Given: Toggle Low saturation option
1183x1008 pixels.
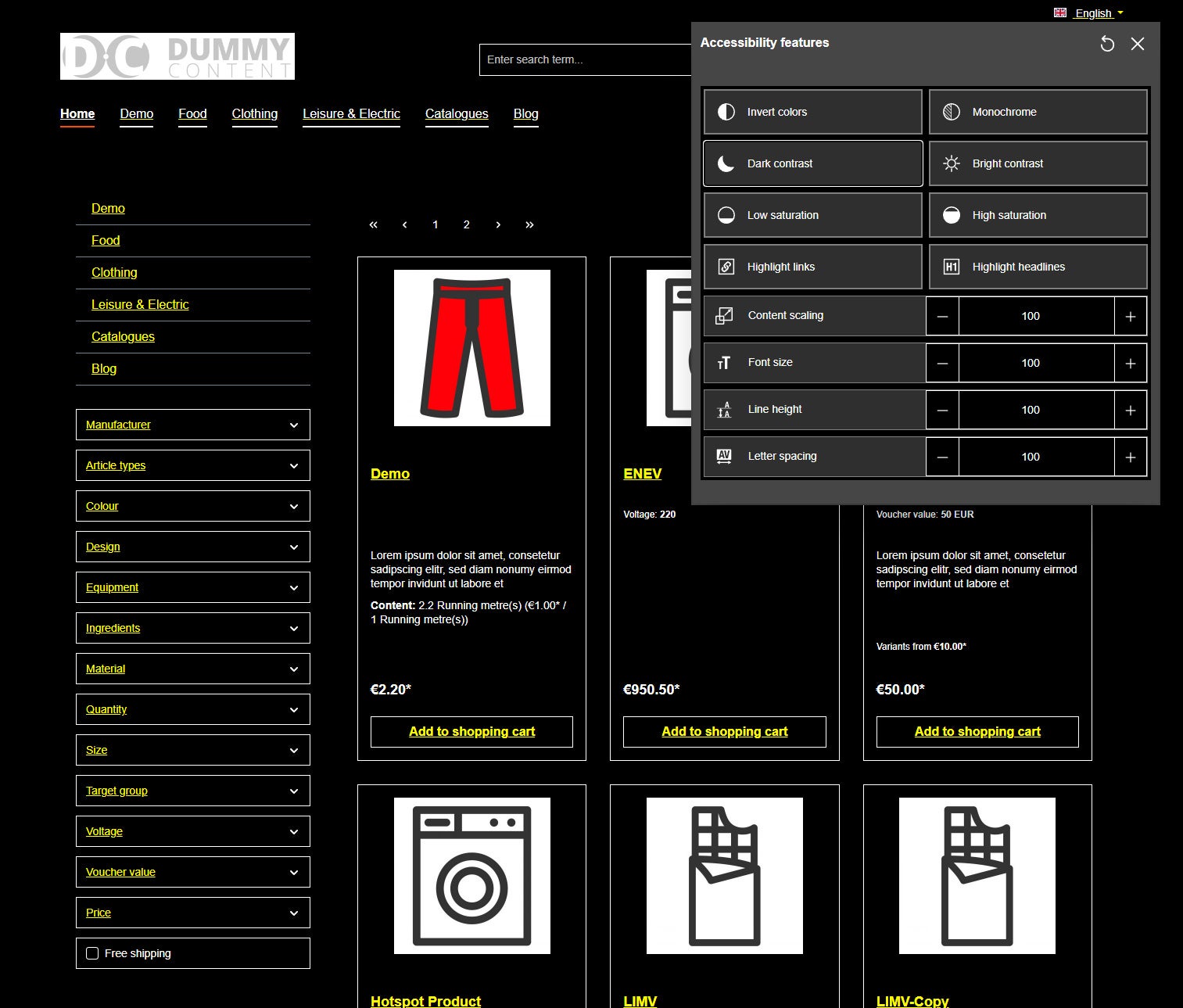Looking at the screenshot, I should tap(813, 215).
